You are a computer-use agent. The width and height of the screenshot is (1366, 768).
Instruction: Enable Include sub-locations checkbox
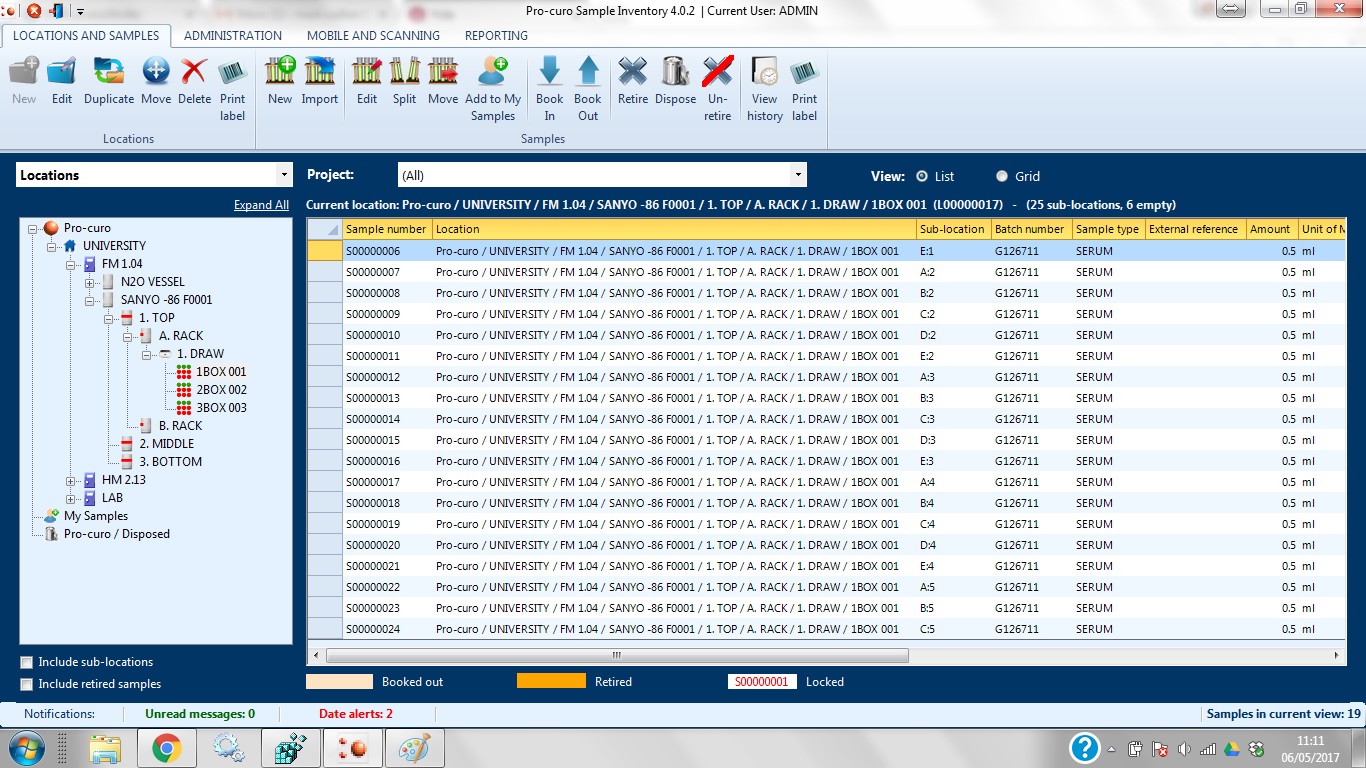pos(26,662)
